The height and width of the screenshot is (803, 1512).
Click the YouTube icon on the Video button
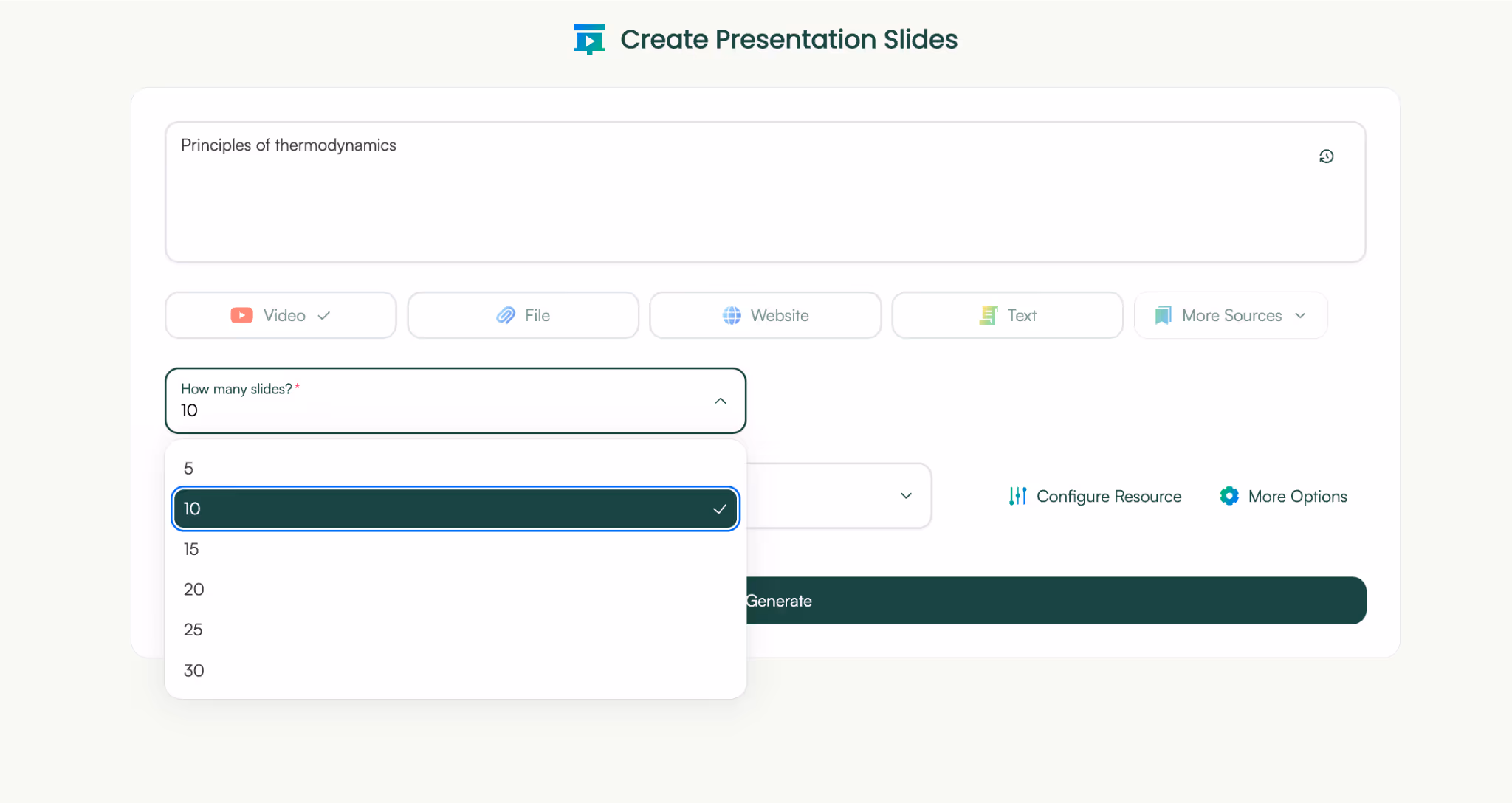(241, 315)
